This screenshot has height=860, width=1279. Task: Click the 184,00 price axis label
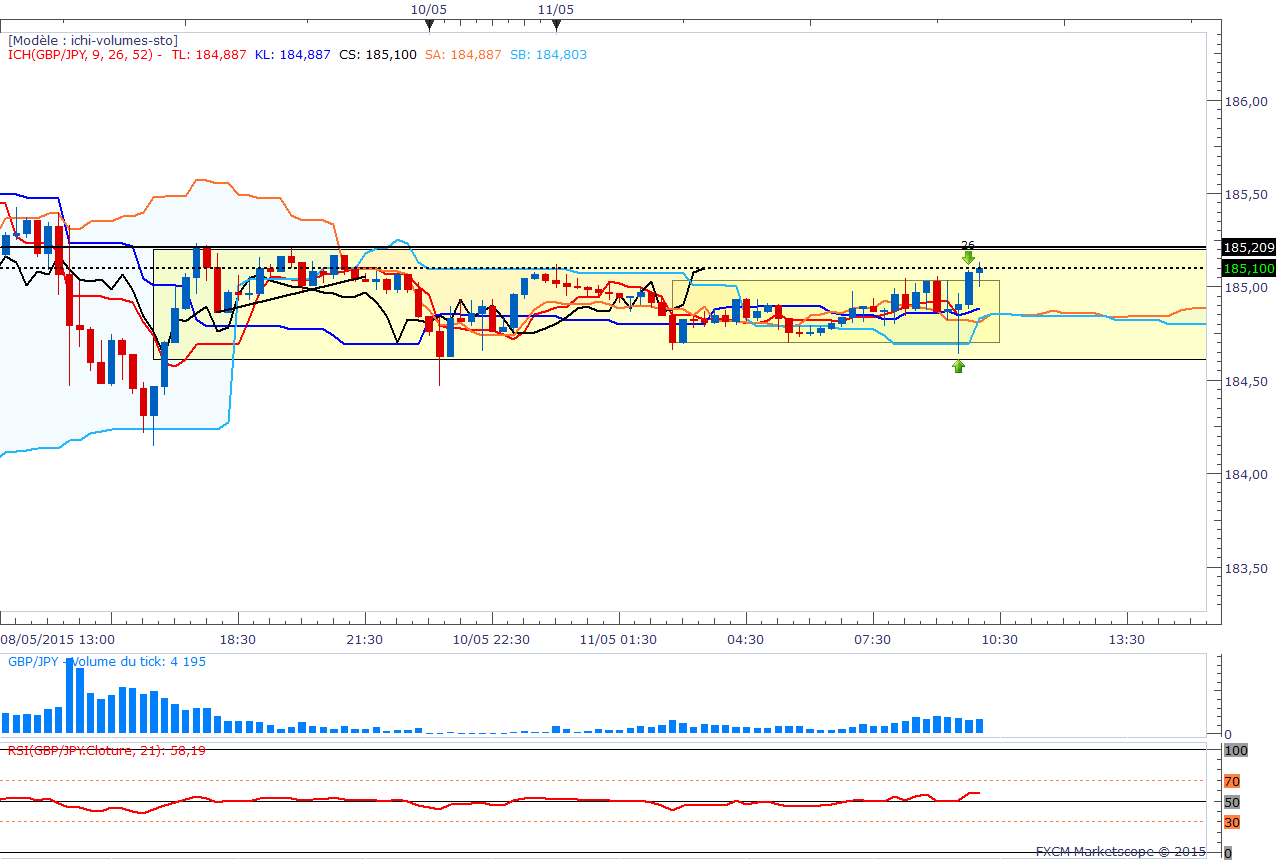(x=1246, y=474)
